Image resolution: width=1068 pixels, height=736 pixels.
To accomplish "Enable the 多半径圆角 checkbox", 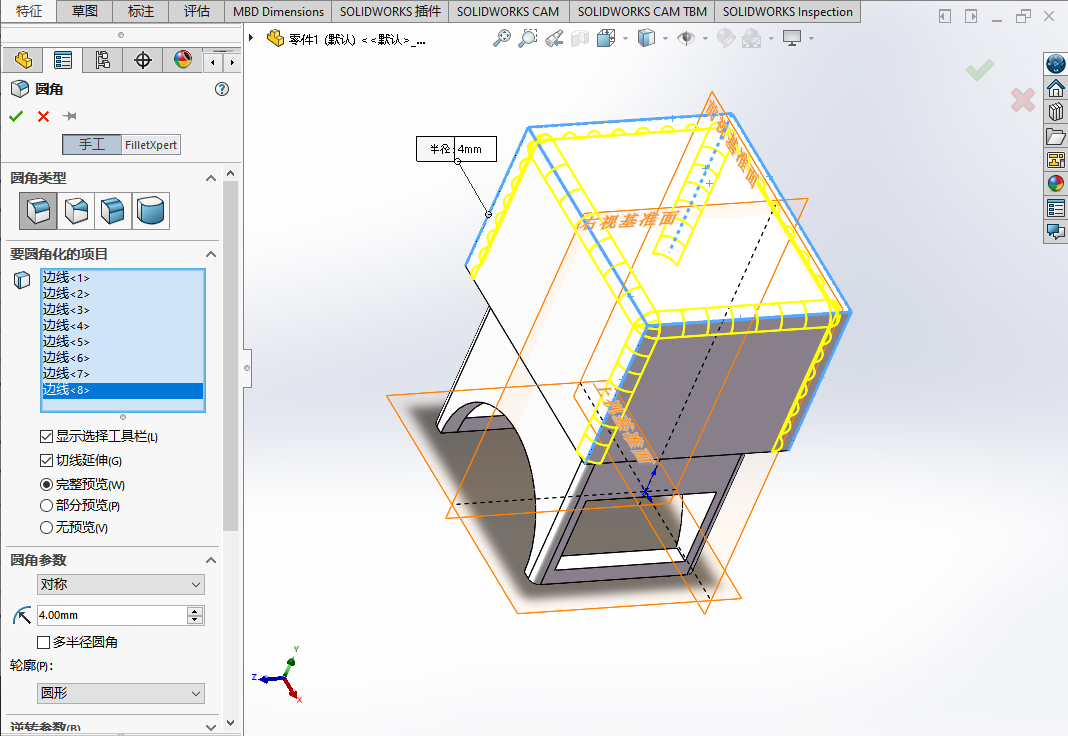I will [x=44, y=642].
